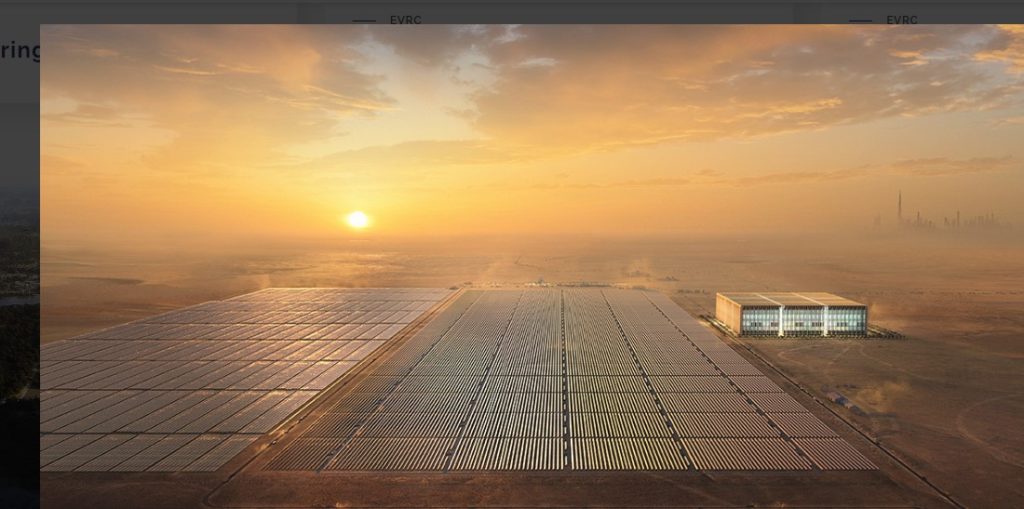Click the glass-fronted building in the image
Image resolution: width=1024 pixels, height=509 pixels.
791,315
